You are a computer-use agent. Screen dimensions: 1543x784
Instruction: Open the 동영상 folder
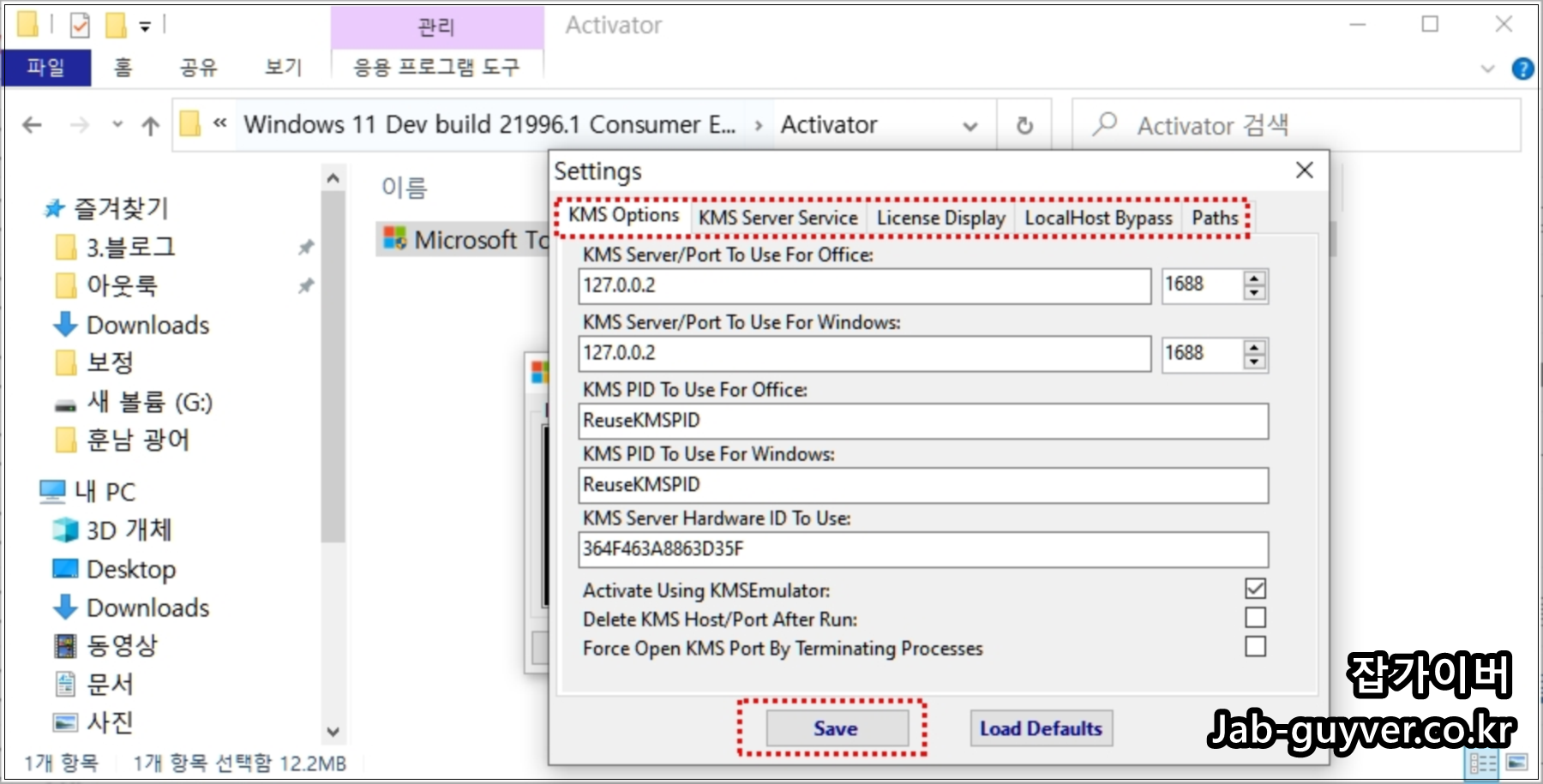122,645
